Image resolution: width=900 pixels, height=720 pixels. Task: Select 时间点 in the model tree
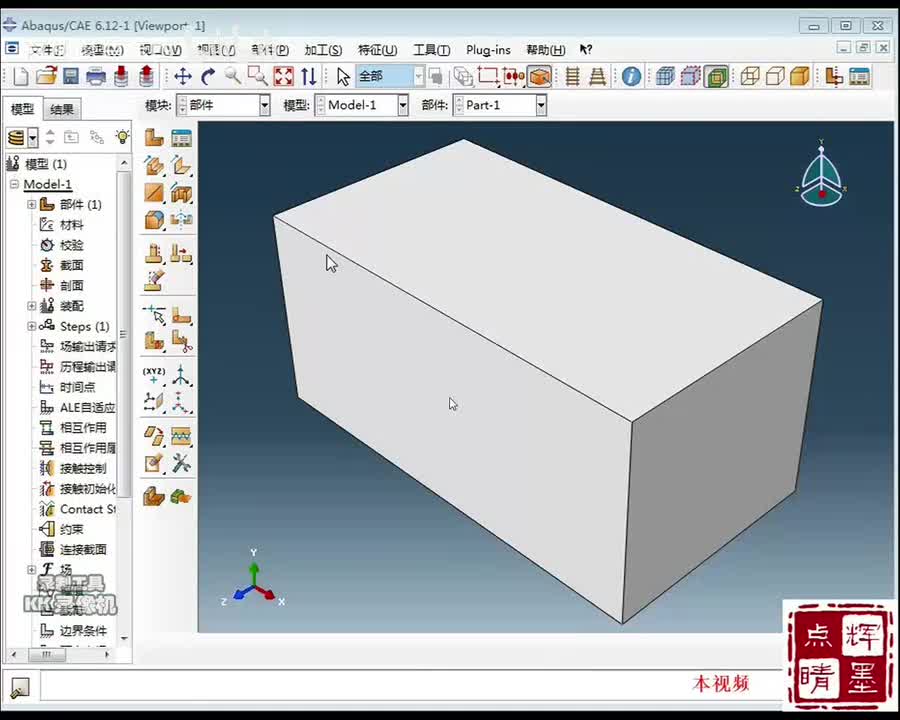tap(77, 387)
